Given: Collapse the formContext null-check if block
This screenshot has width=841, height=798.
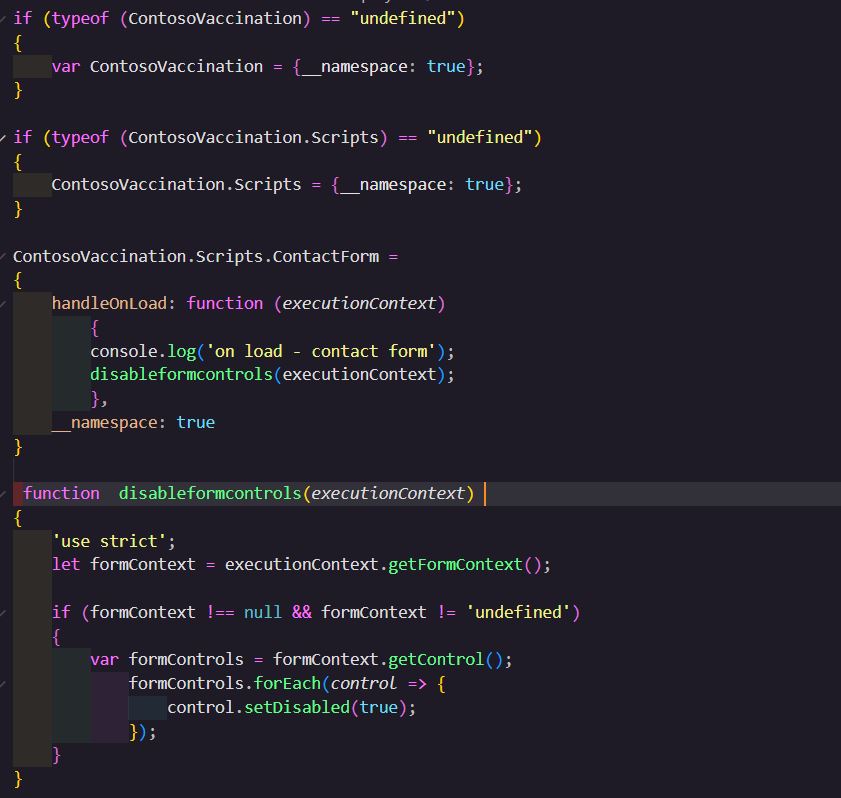Looking at the screenshot, I should pyautogui.click(x=4, y=612).
